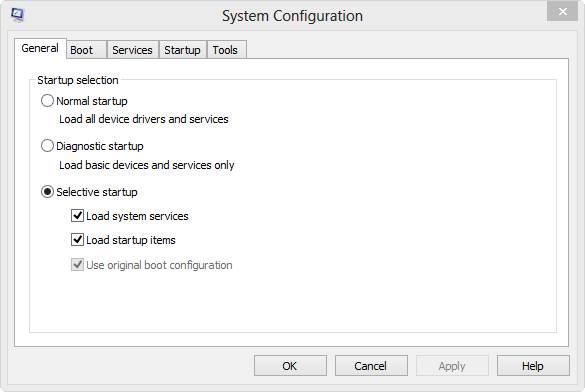
Task: Uncheck Load system services
Action: coord(77,216)
